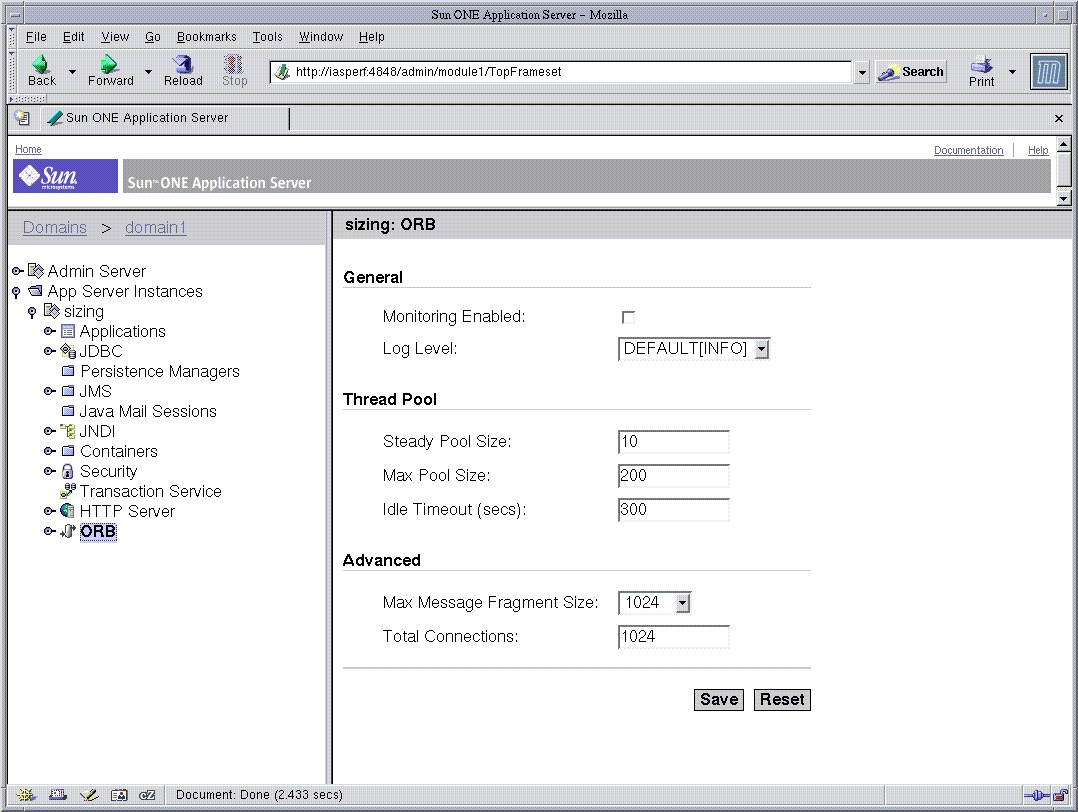Open the Back button history dropdown arrow
Viewport: 1078px width, 812px height.
[72, 72]
